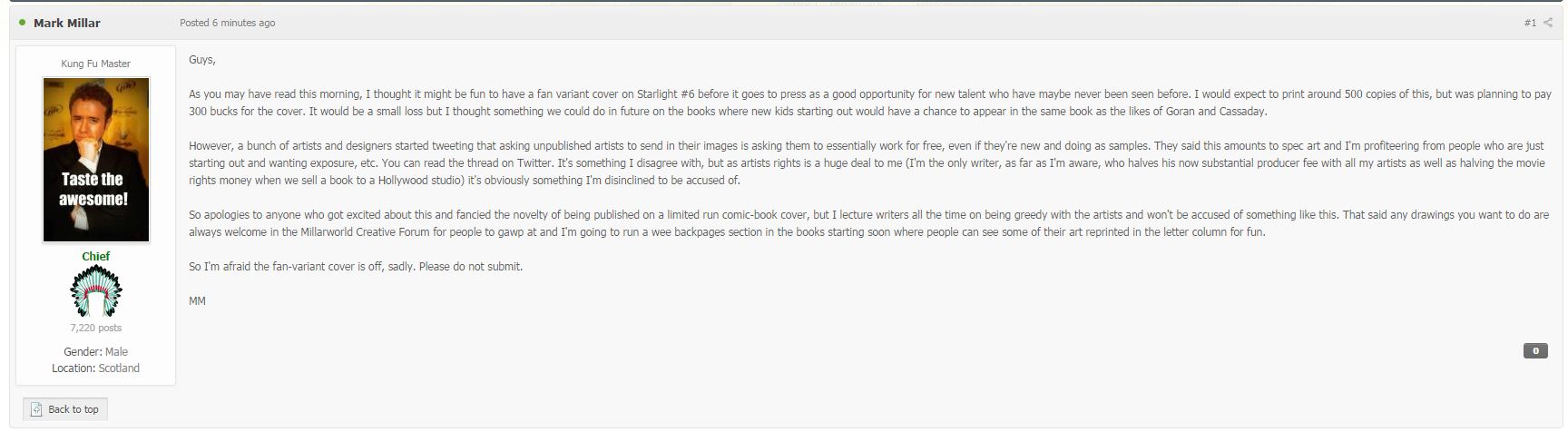1568x432 pixels.
Task: Click the Kung Fu Master member title
Action: pyautogui.click(x=96, y=64)
